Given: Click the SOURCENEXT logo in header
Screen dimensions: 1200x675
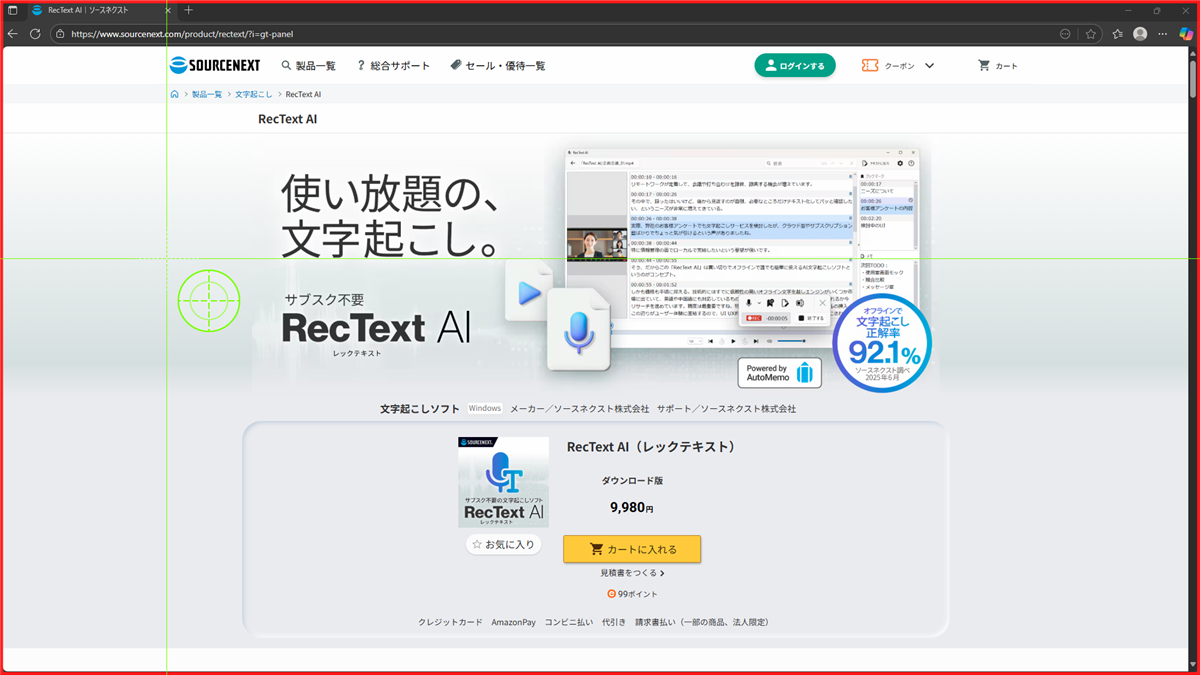Looking at the screenshot, I should pos(214,65).
